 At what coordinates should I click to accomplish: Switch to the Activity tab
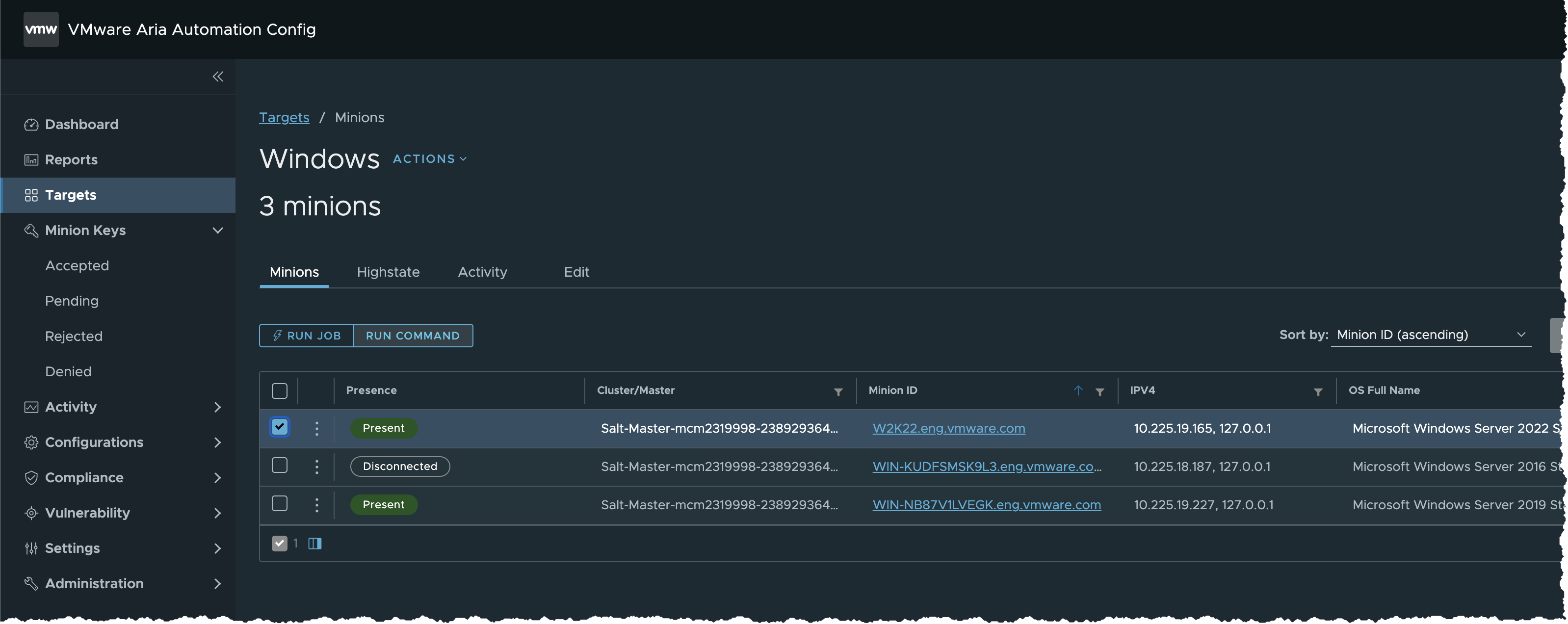(483, 272)
